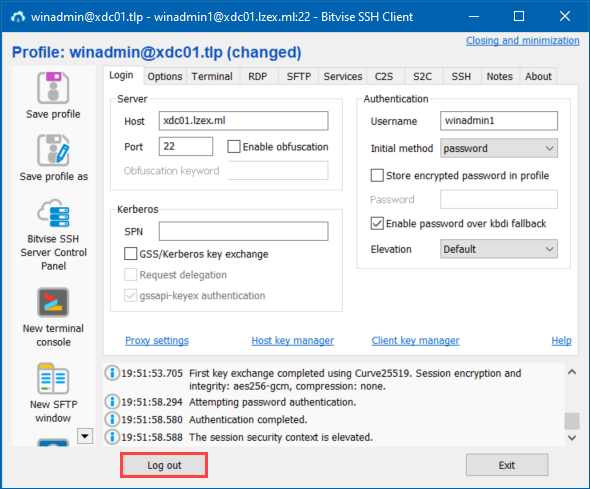590x489 pixels.
Task: Click info icon for Authentication completed entry
Action: click(x=112, y=419)
